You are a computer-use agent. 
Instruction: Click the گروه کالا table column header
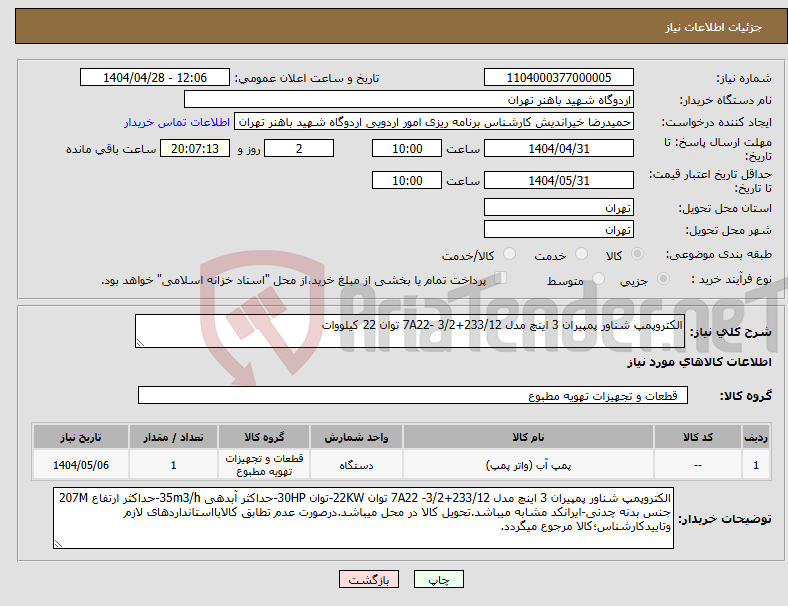click(264, 437)
